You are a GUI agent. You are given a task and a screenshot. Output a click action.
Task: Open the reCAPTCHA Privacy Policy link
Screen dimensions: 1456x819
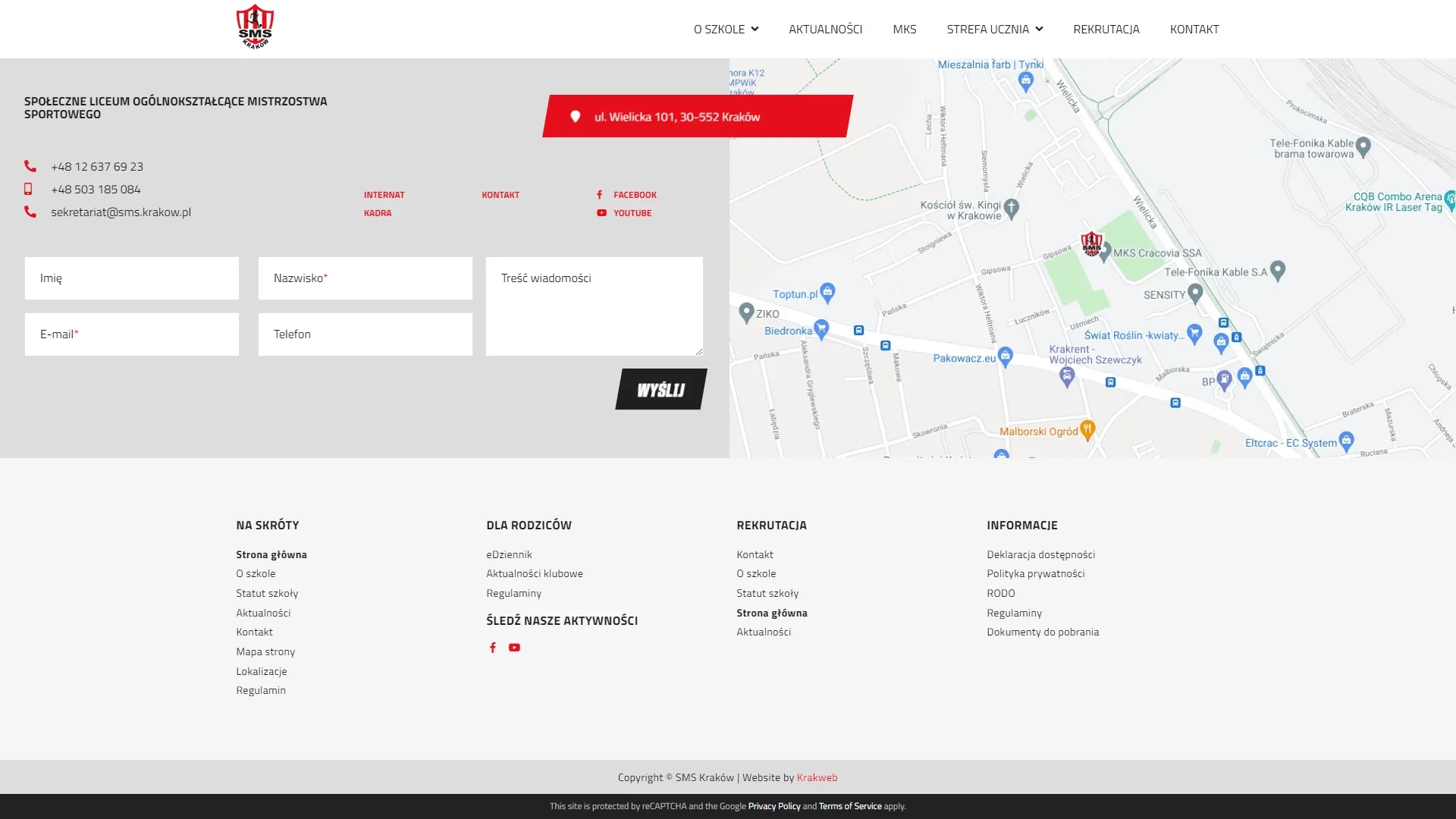pyautogui.click(x=774, y=806)
